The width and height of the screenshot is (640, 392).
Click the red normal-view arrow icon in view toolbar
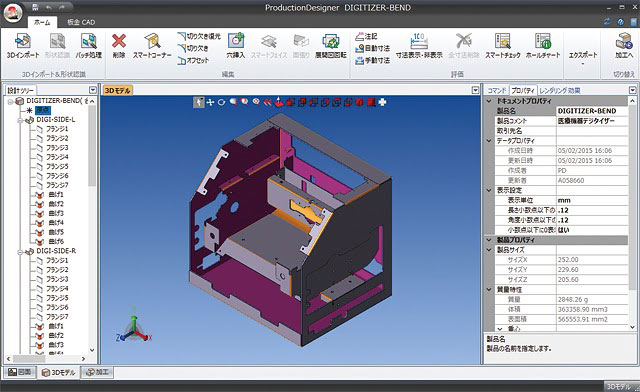click(279, 102)
